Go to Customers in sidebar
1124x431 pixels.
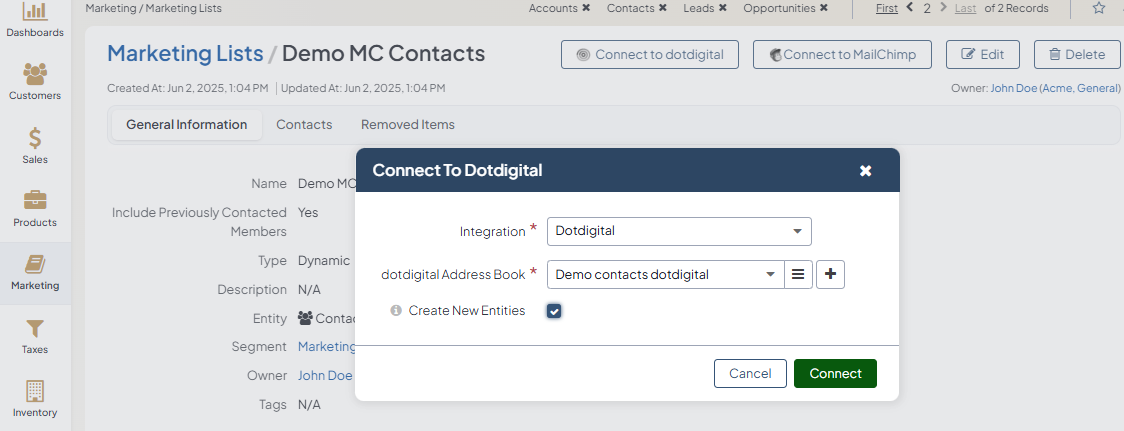35,82
